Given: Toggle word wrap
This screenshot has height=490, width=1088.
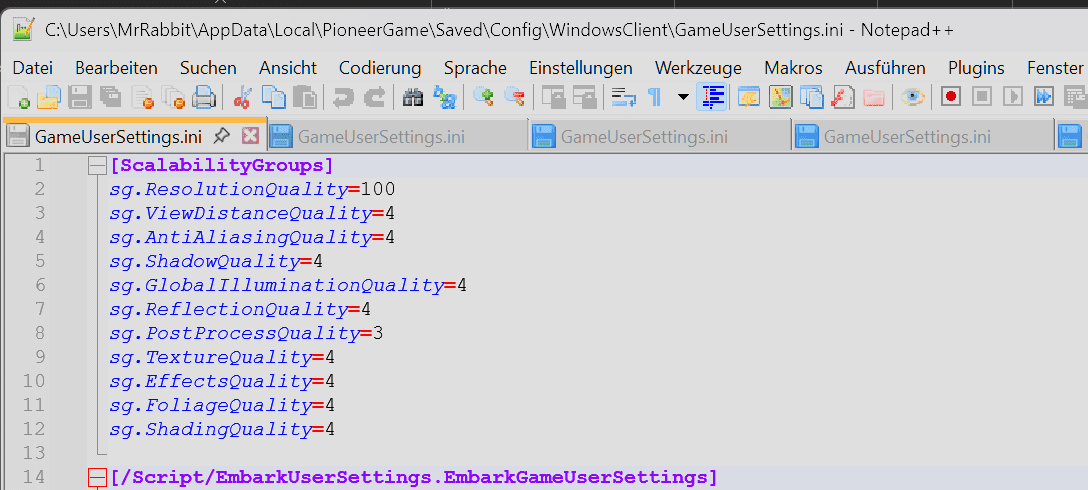Looking at the screenshot, I should [623, 97].
